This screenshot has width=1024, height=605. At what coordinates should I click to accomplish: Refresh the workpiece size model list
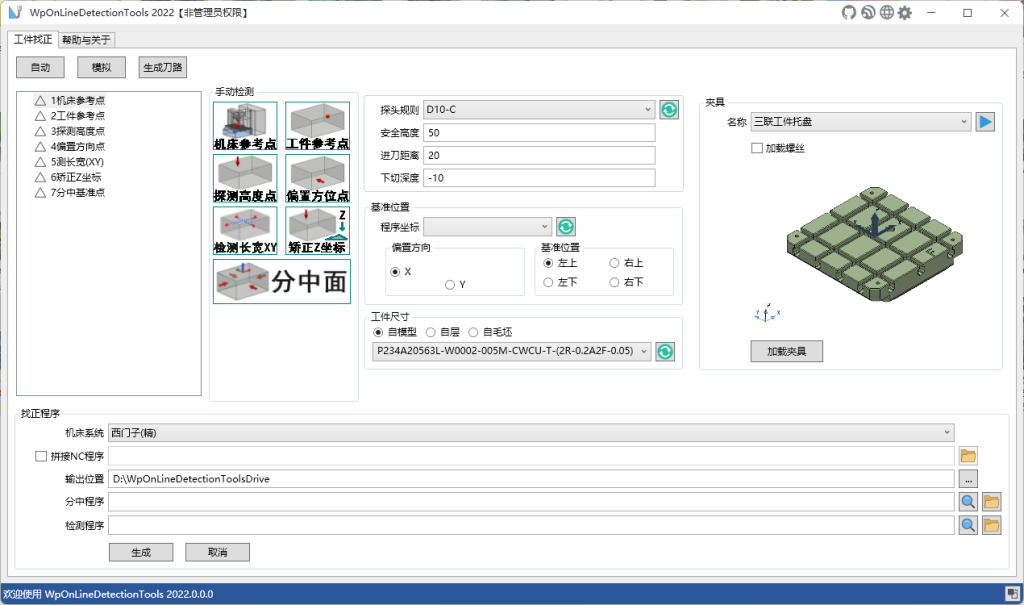tap(665, 352)
